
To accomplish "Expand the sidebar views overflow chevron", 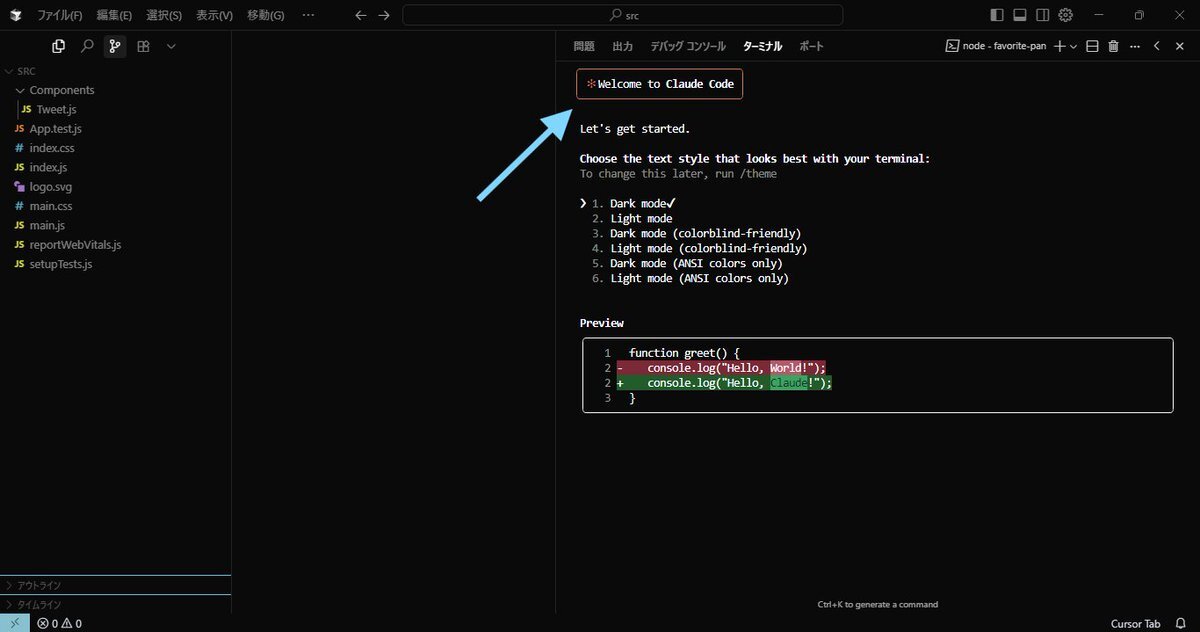I will point(171,46).
